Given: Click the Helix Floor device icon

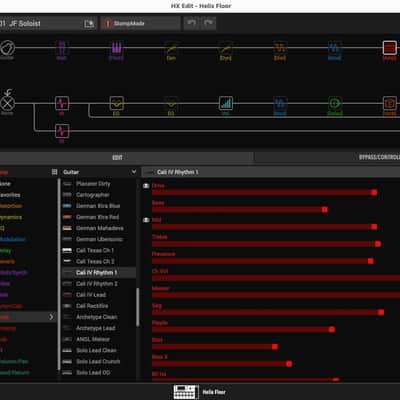Looking at the screenshot, I should tap(186, 392).
